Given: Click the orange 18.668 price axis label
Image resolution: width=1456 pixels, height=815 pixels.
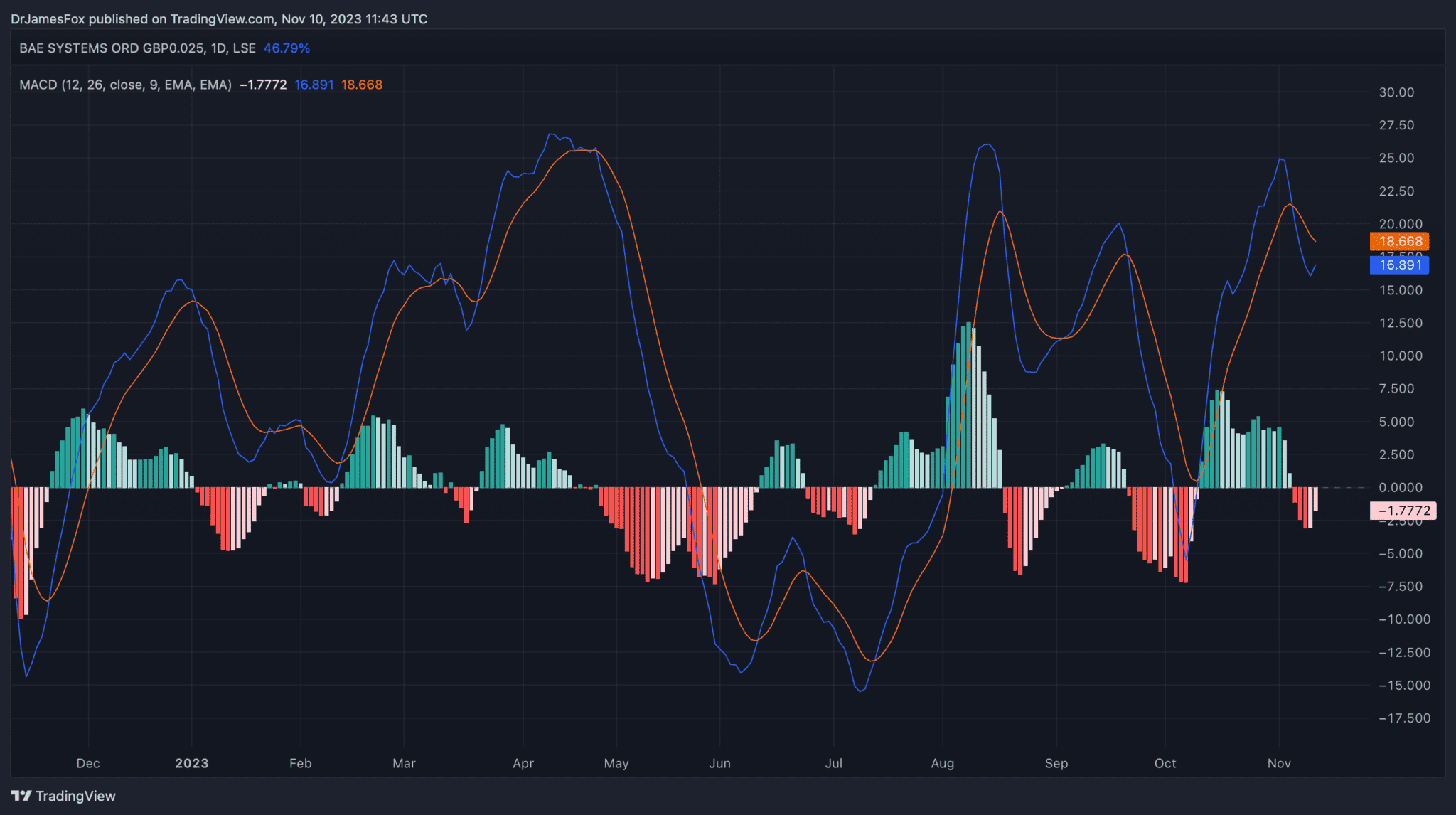Looking at the screenshot, I should [x=1400, y=242].
